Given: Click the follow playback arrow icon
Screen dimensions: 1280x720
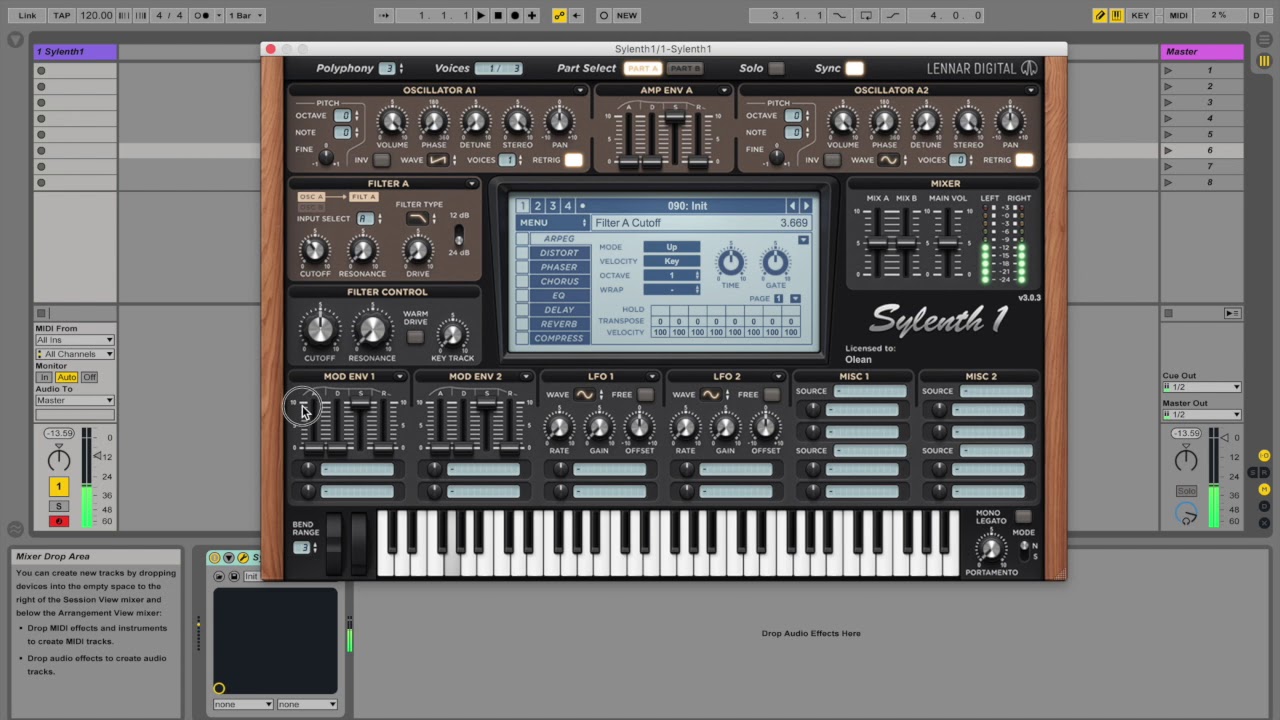Looking at the screenshot, I should (x=384, y=15).
